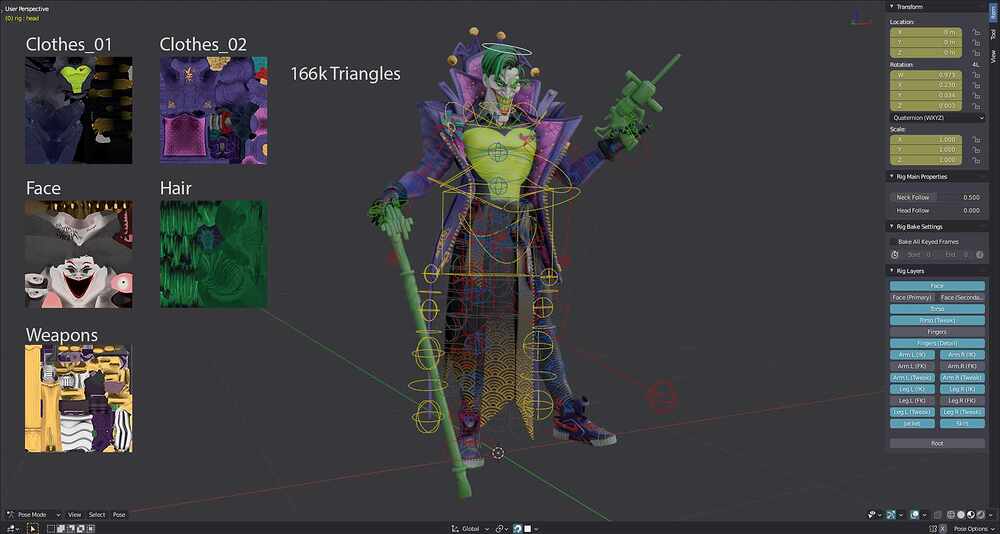Toggle X-ray view icon
This screenshot has height=534, width=1000.
[938, 515]
